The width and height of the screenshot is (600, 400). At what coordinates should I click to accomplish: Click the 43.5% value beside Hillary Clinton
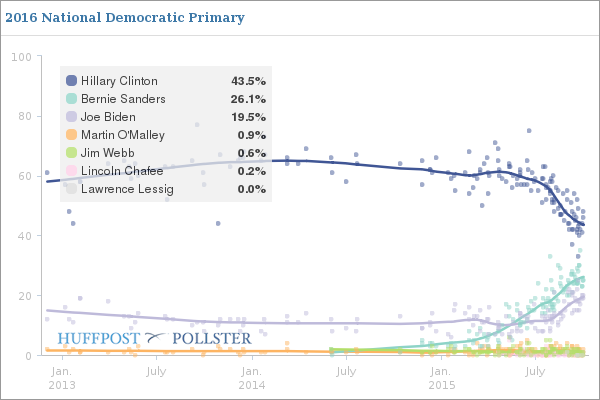246,81
